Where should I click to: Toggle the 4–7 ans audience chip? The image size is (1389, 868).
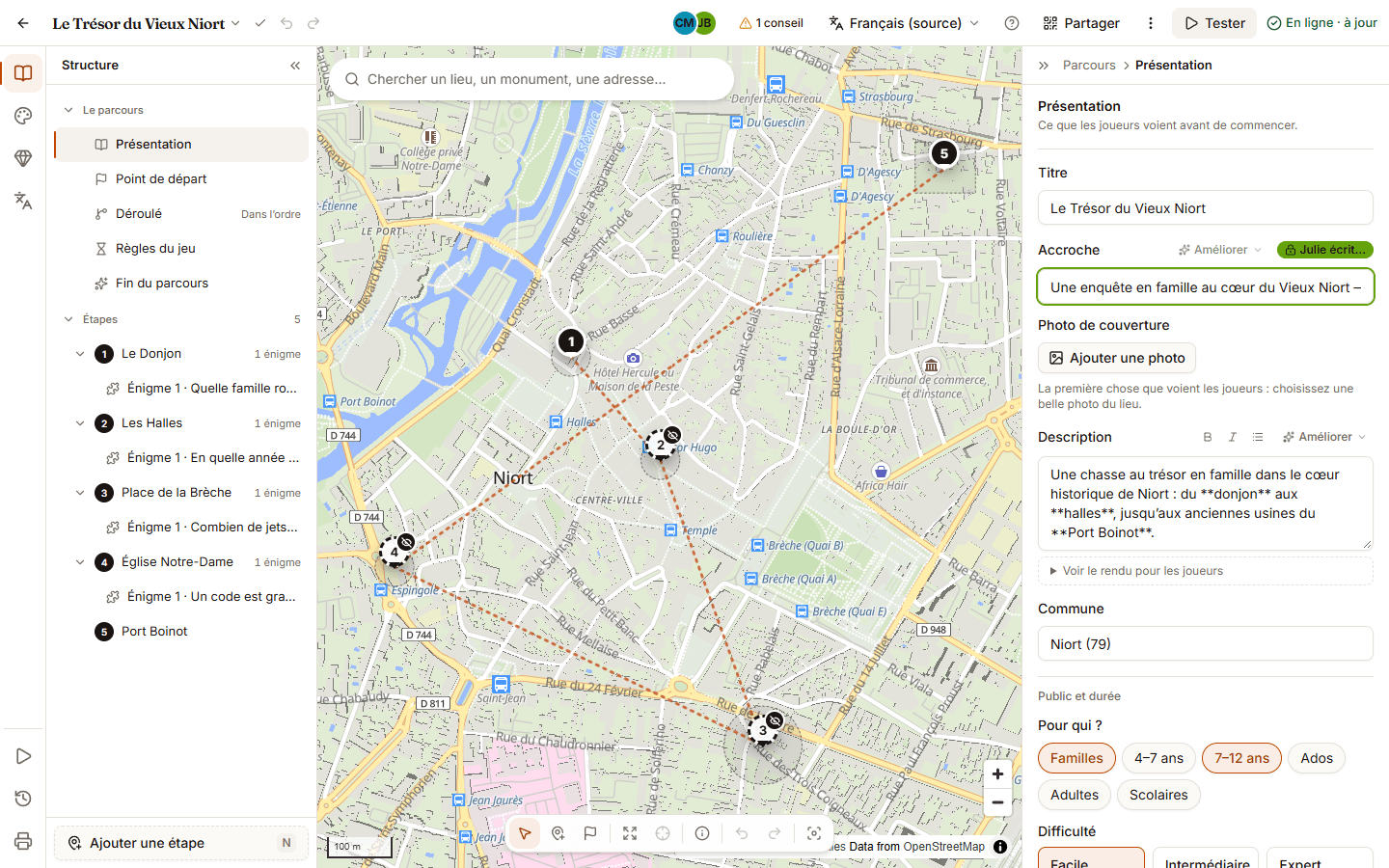coord(1158,758)
